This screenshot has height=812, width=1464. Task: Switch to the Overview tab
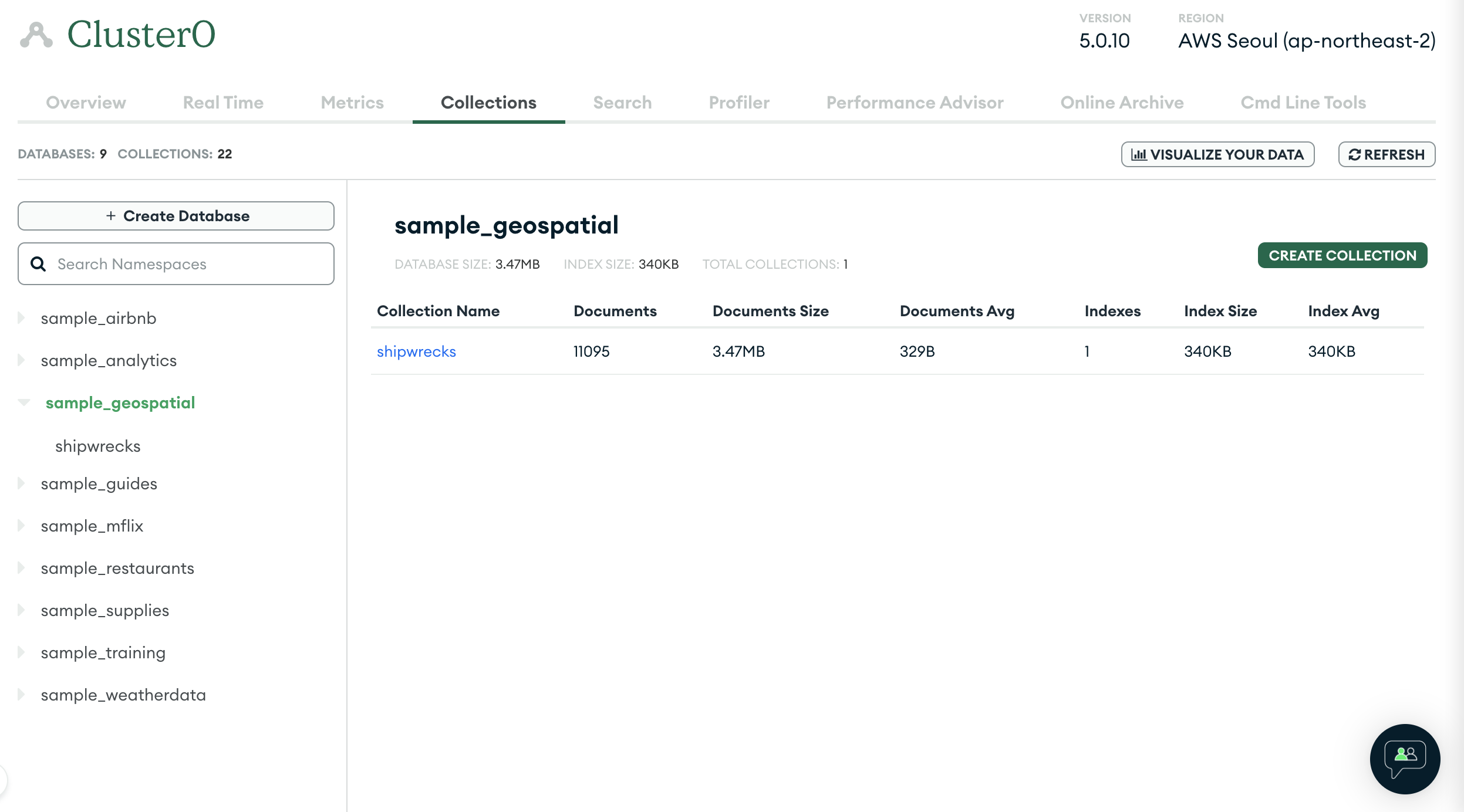[86, 103]
